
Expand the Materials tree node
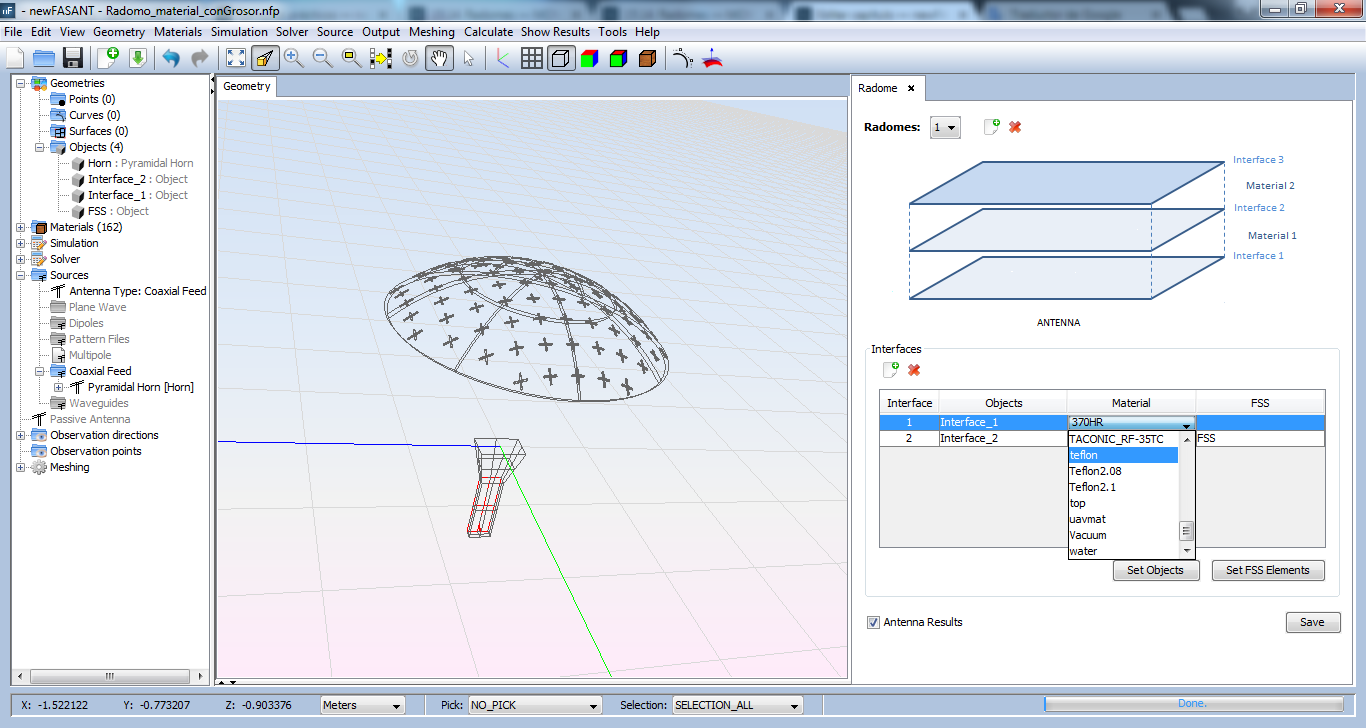[x=20, y=227]
